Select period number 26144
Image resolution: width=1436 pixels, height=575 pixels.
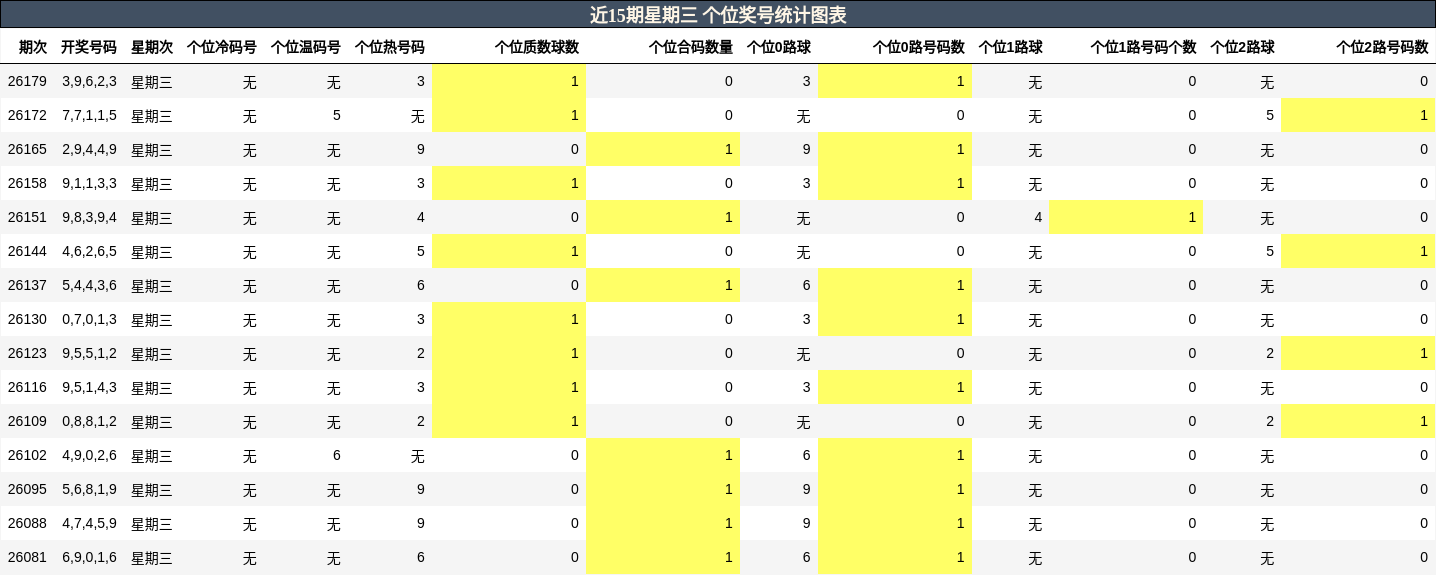tap(27, 251)
